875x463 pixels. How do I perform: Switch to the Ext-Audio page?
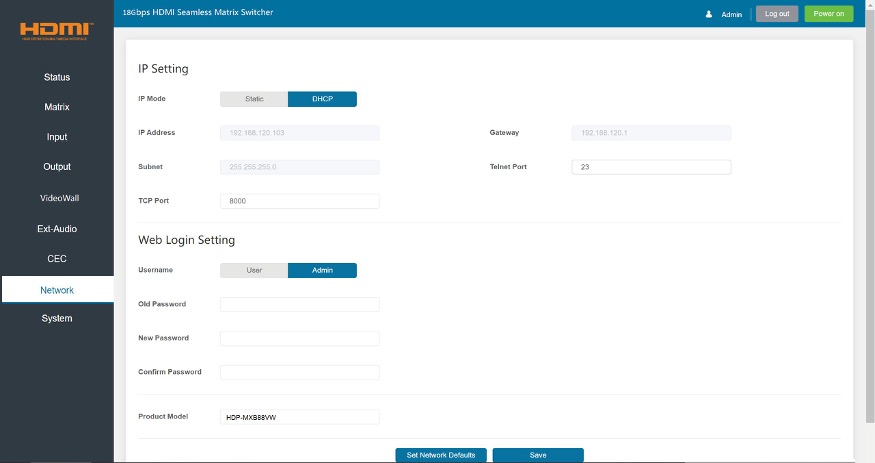(x=57, y=229)
